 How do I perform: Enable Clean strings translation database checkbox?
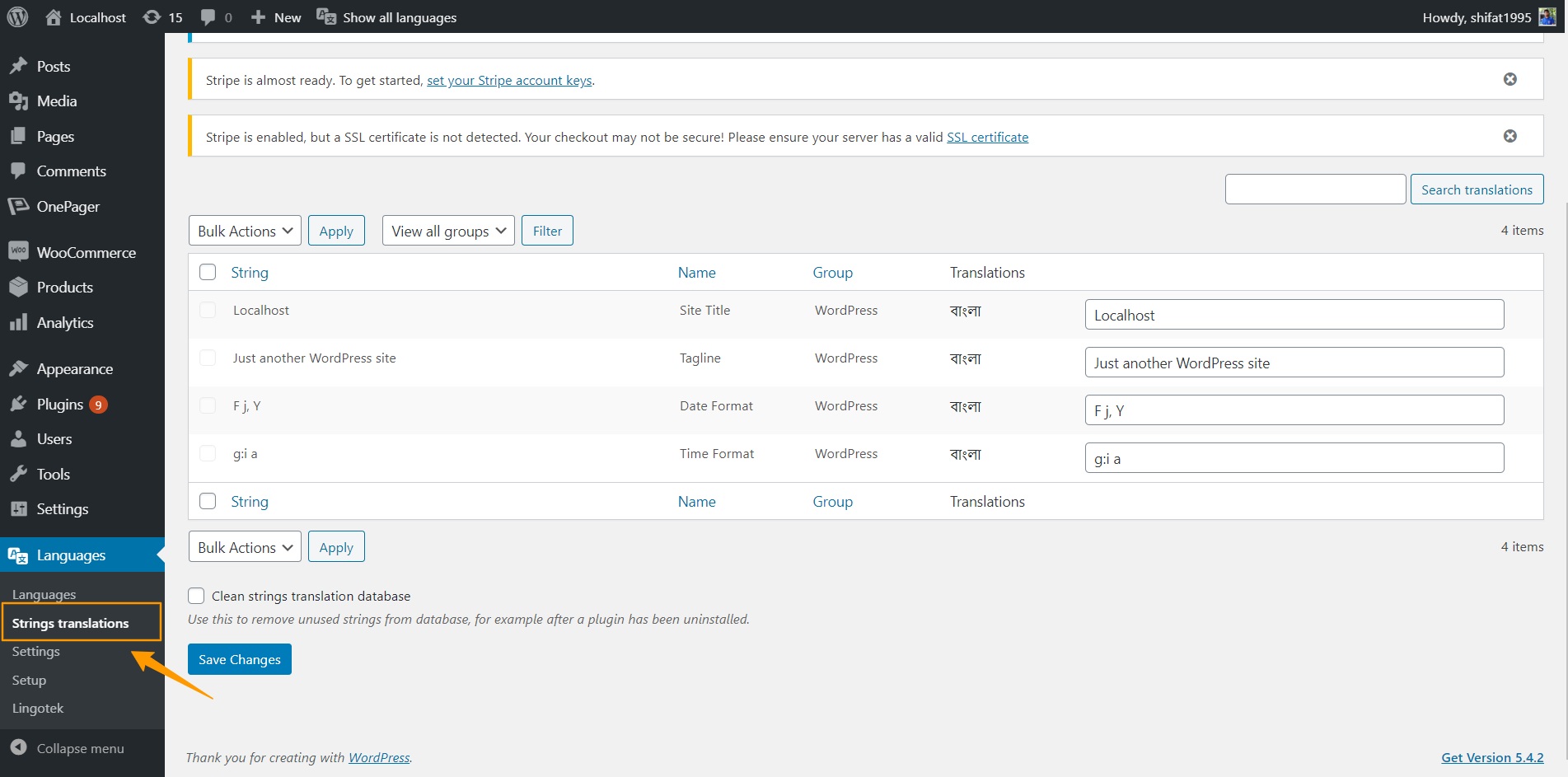(196, 596)
